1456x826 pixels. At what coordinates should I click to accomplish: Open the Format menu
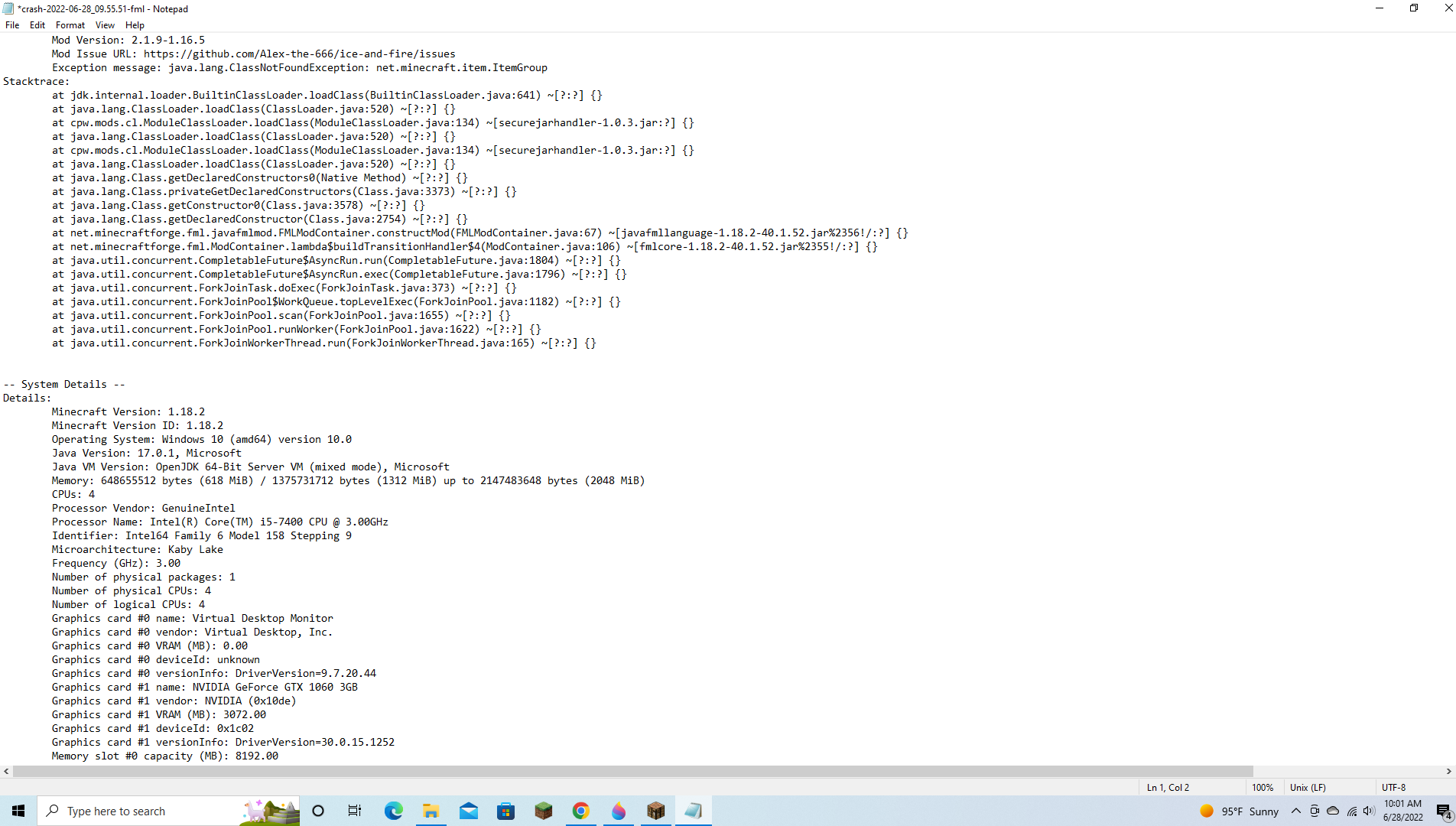[x=70, y=24]
